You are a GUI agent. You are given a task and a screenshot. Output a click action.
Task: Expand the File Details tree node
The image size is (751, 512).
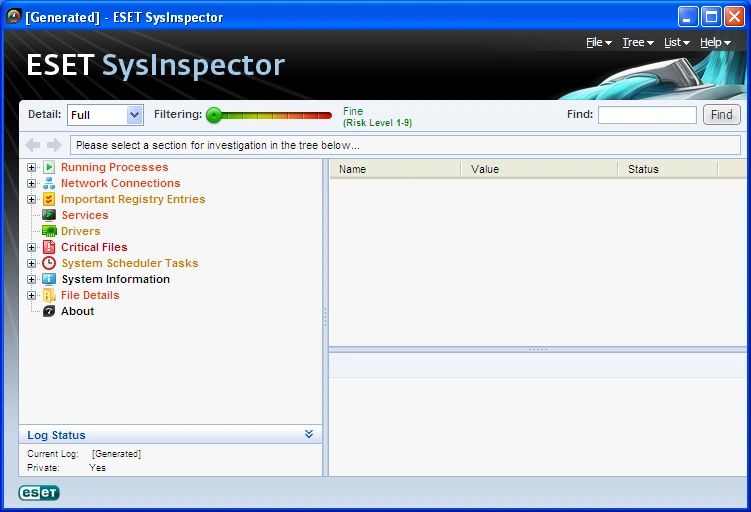pos(32,295)
